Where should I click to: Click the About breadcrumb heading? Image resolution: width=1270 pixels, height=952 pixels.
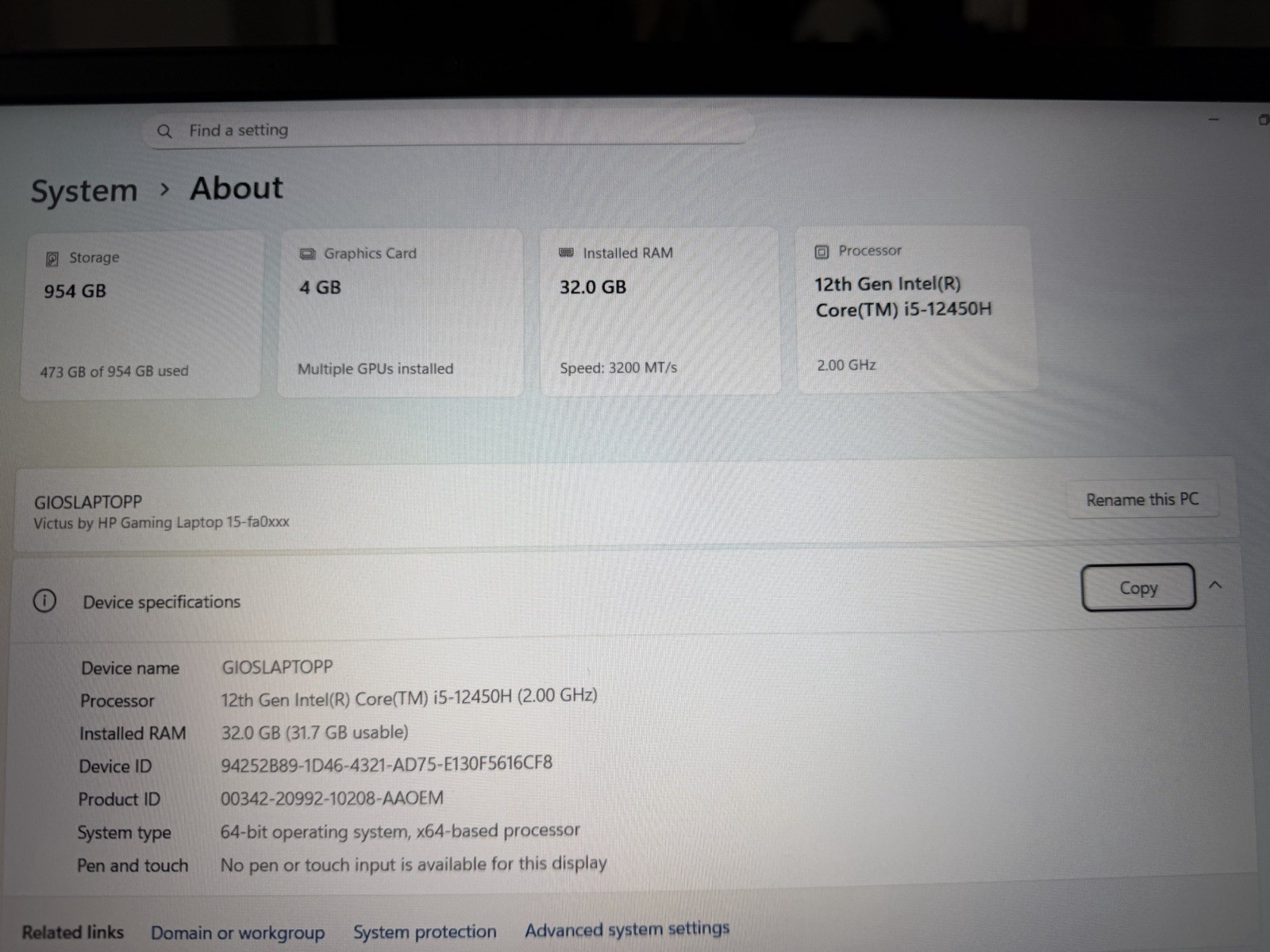[237, 189]
